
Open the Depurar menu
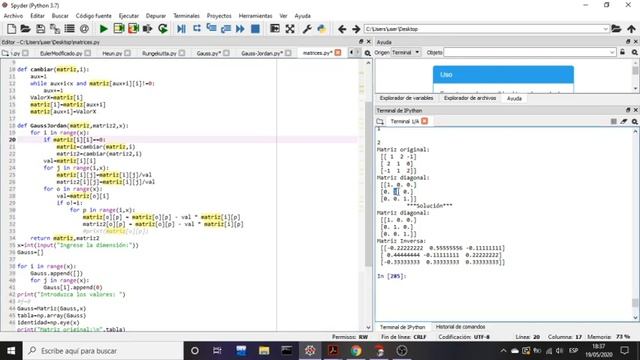pyautogui.click(x=156, y=16)
